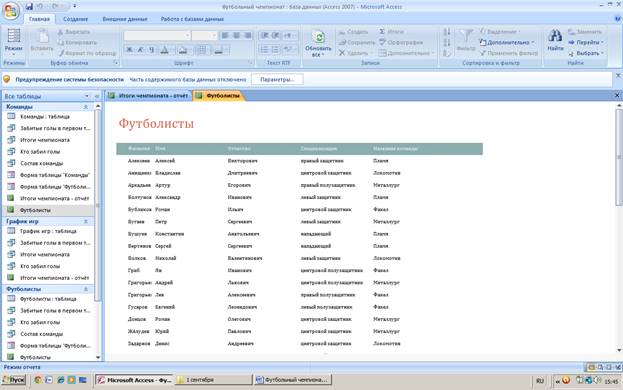Open Футбольный чемпиона... taskbar button
Image resolution: width=623 pixels, height=390 pixels.
(x=293, y=380)
